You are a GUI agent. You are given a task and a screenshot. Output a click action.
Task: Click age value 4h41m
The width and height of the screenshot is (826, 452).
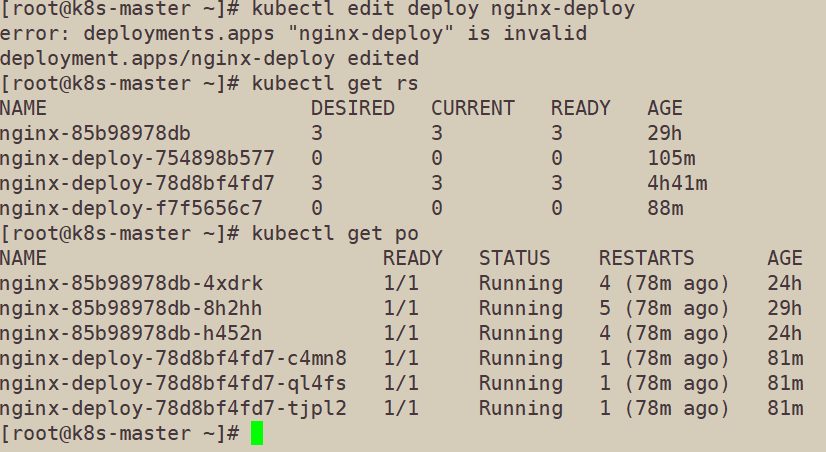[x=677, y=183]
